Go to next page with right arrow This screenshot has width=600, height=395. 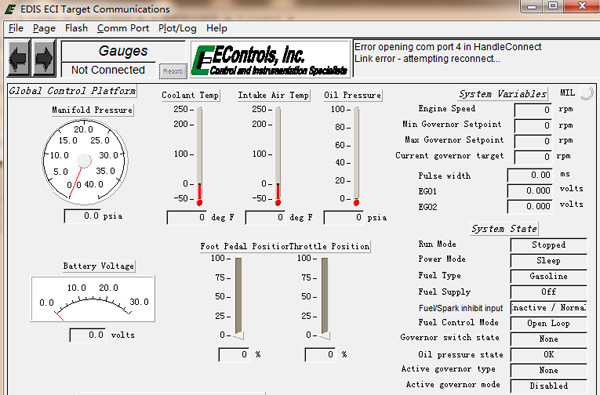point(44,59)
